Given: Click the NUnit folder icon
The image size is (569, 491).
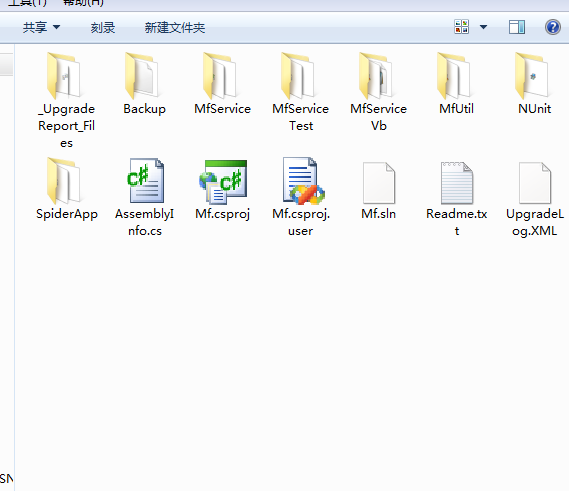Looking at the screenshot, I should click(532, 76).
